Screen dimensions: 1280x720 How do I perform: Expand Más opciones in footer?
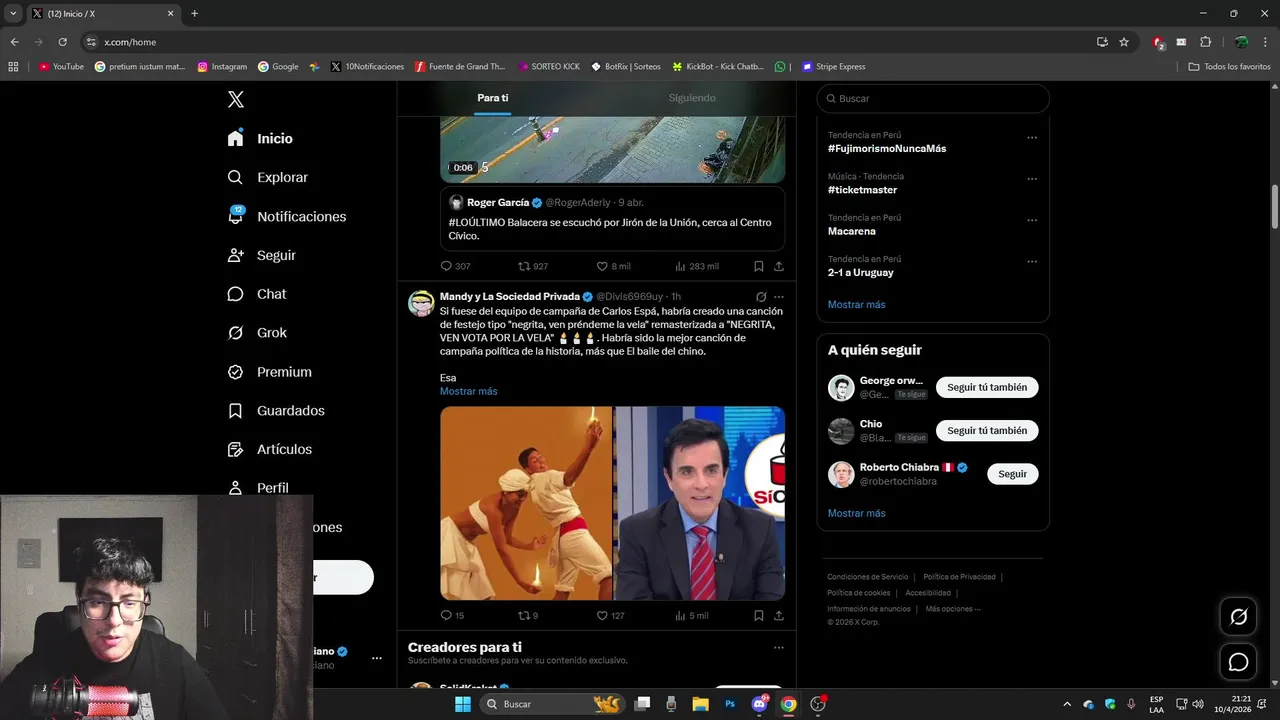coord(952,609)
